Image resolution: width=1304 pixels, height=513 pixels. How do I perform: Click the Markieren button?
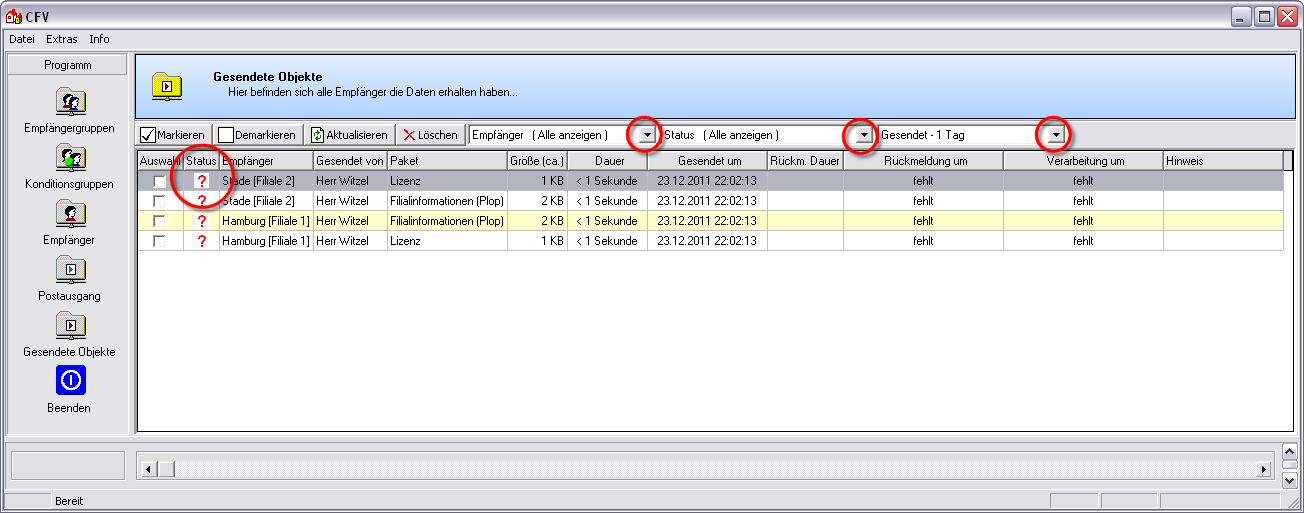point(172,135)
